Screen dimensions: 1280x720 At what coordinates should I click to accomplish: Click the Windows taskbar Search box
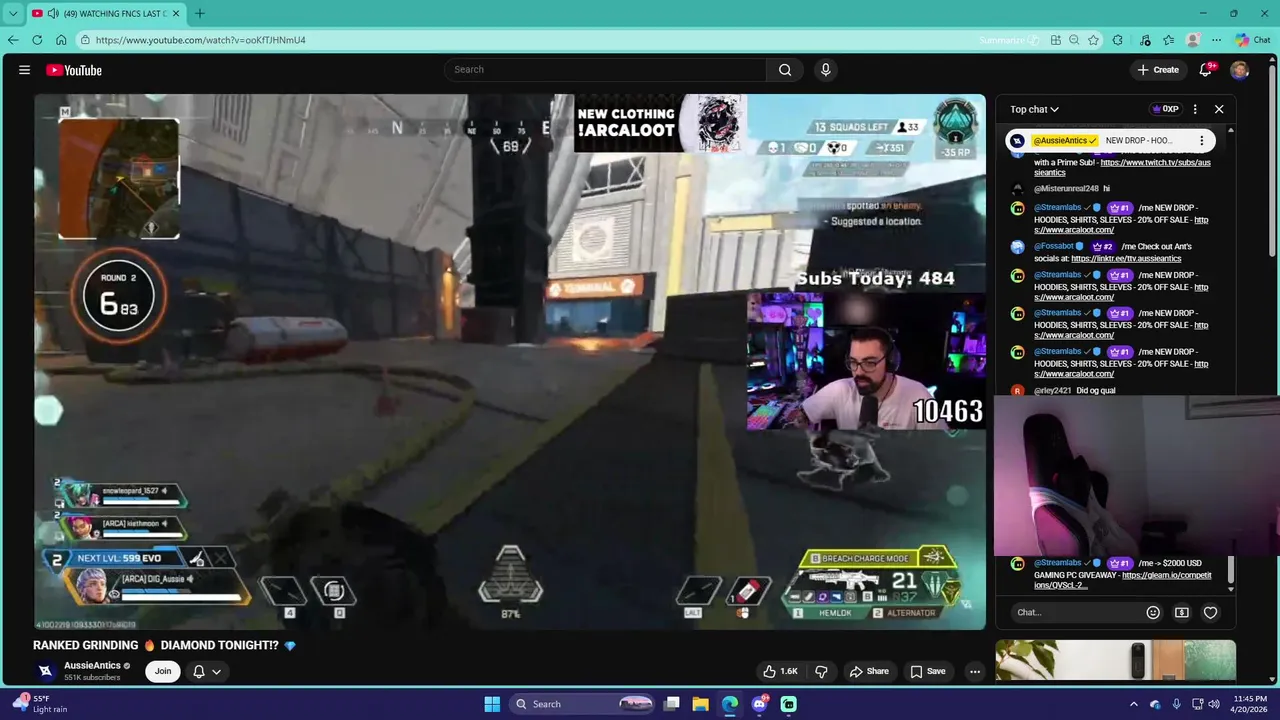(x=584, y=704)
